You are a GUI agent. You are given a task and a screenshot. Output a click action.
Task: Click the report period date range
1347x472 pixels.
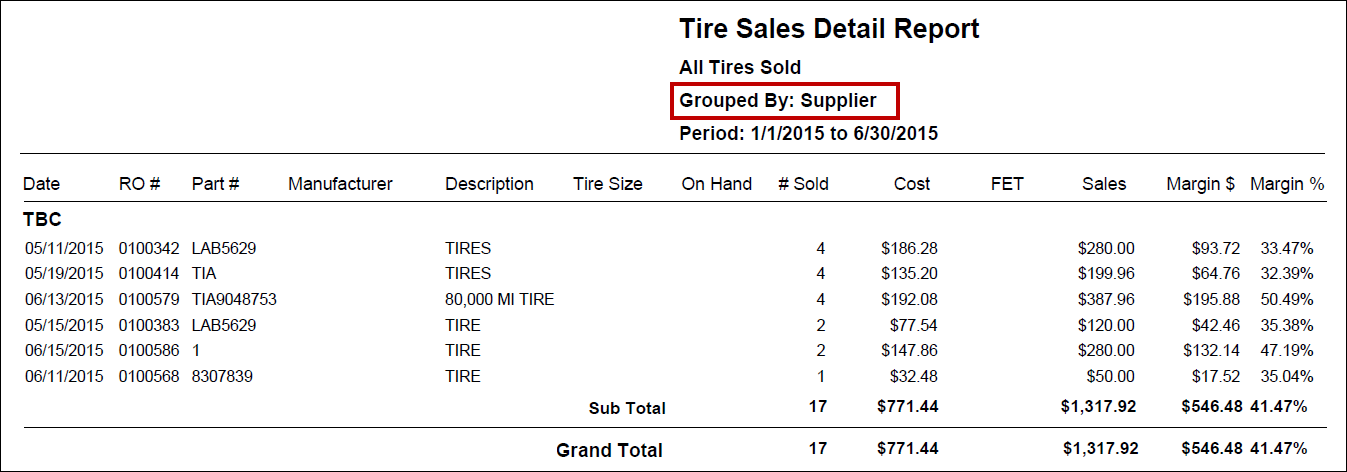[x=808, y=133]
